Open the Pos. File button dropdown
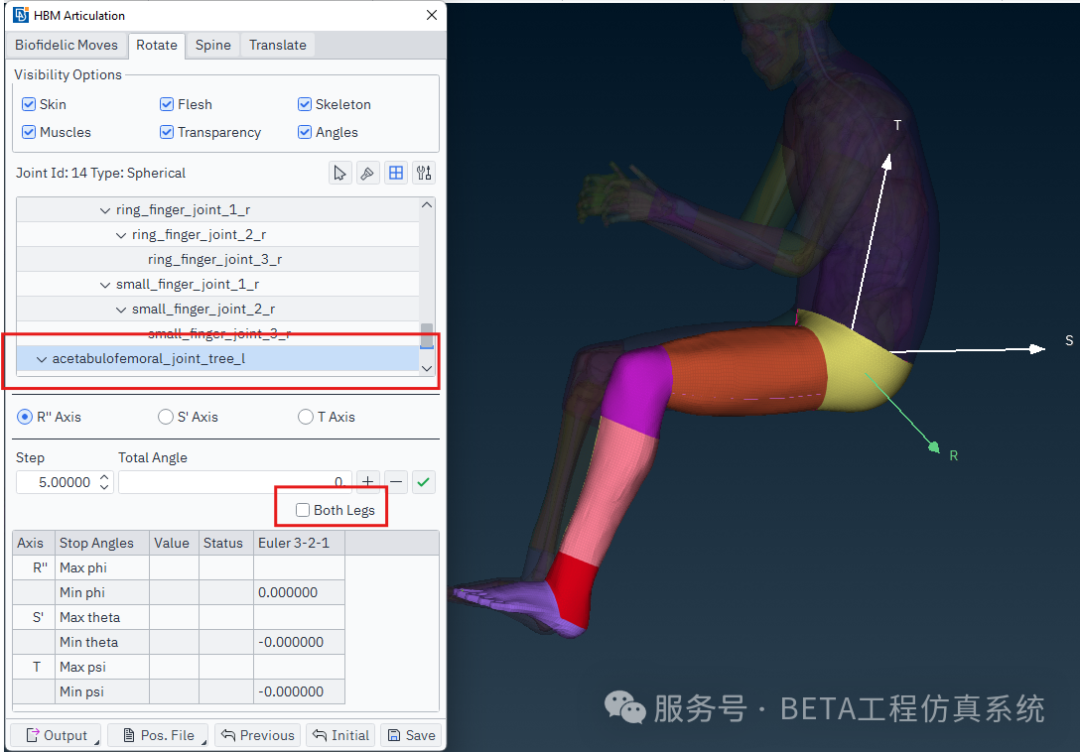 coord(204,742)
